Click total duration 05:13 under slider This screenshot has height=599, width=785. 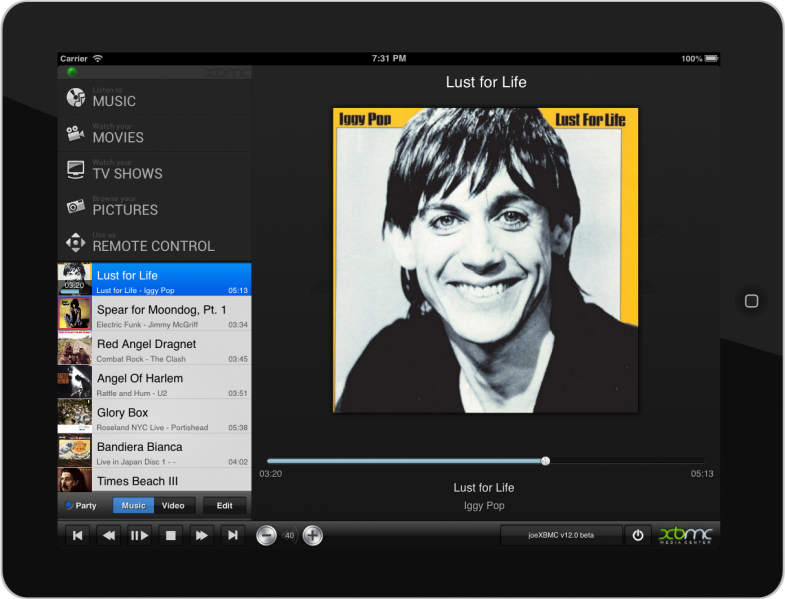pyautogui.click(x=702, y=474)
